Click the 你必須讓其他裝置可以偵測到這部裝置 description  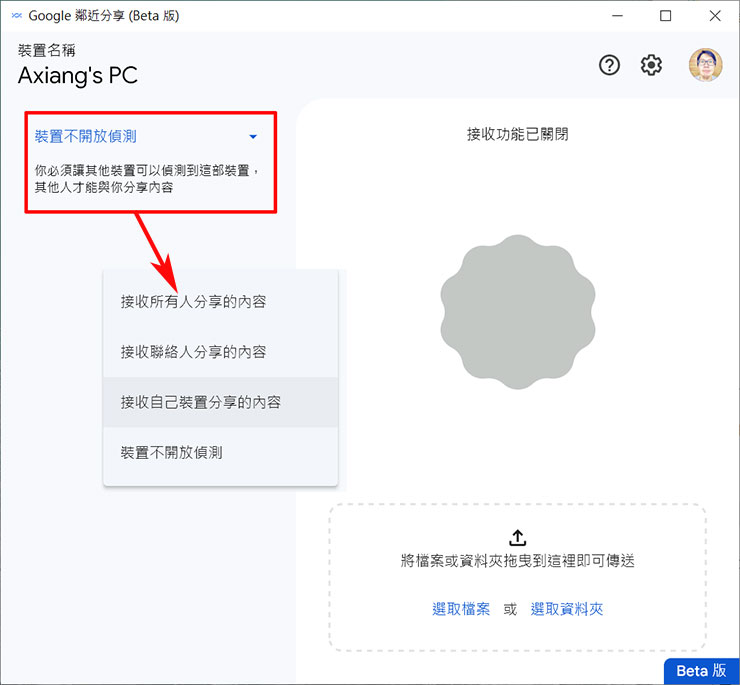(147, 179)
